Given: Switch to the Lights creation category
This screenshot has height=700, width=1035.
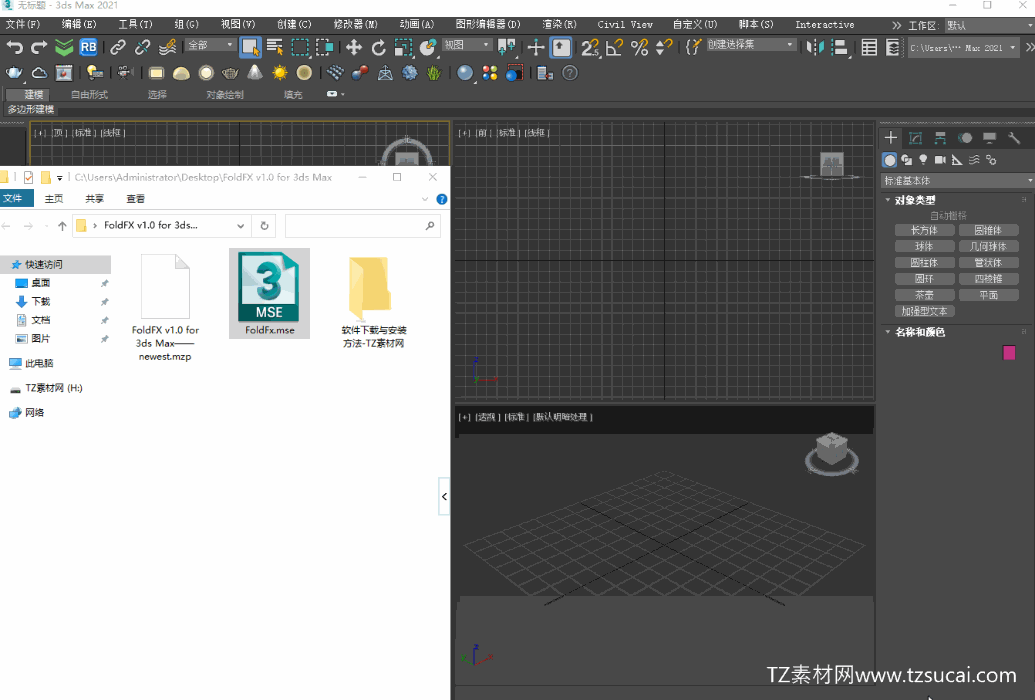Looking at the screenshot, I should pyautogui.click(x=923, y=160).
